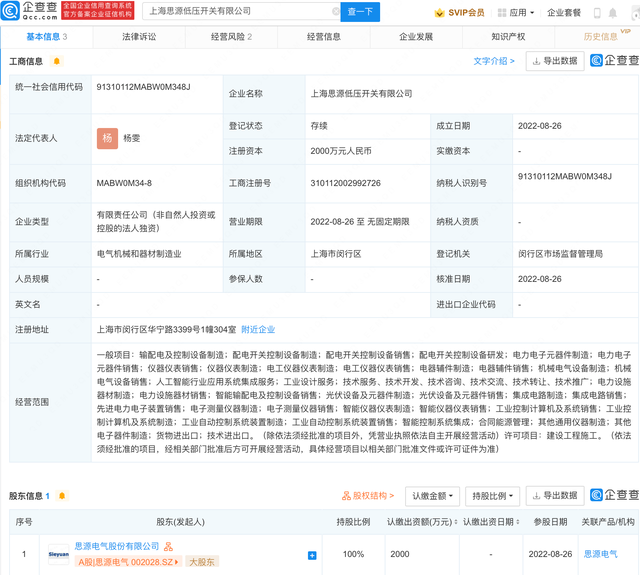The height and width of the screenshot is (575, 640).
Task: Click the Qcc.com logo in the header
Action: pyautogui.click(x=29, y=11)
